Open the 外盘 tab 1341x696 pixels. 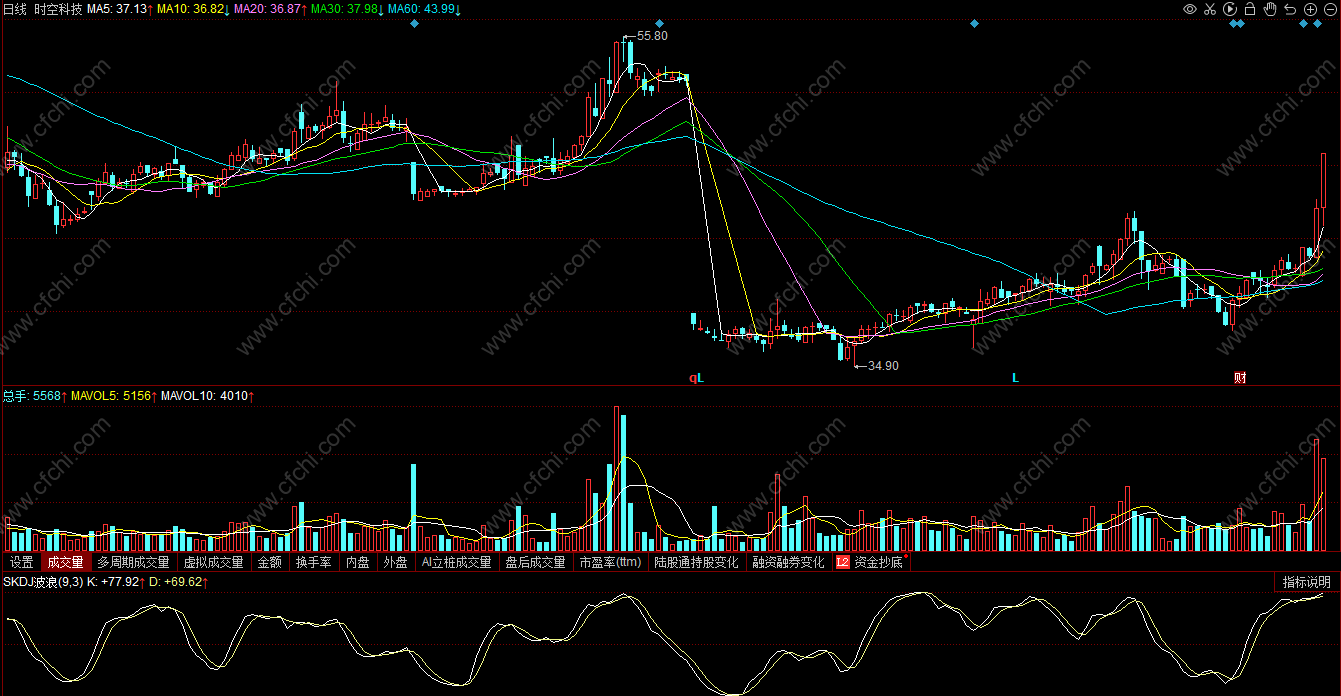click(396, 562)
